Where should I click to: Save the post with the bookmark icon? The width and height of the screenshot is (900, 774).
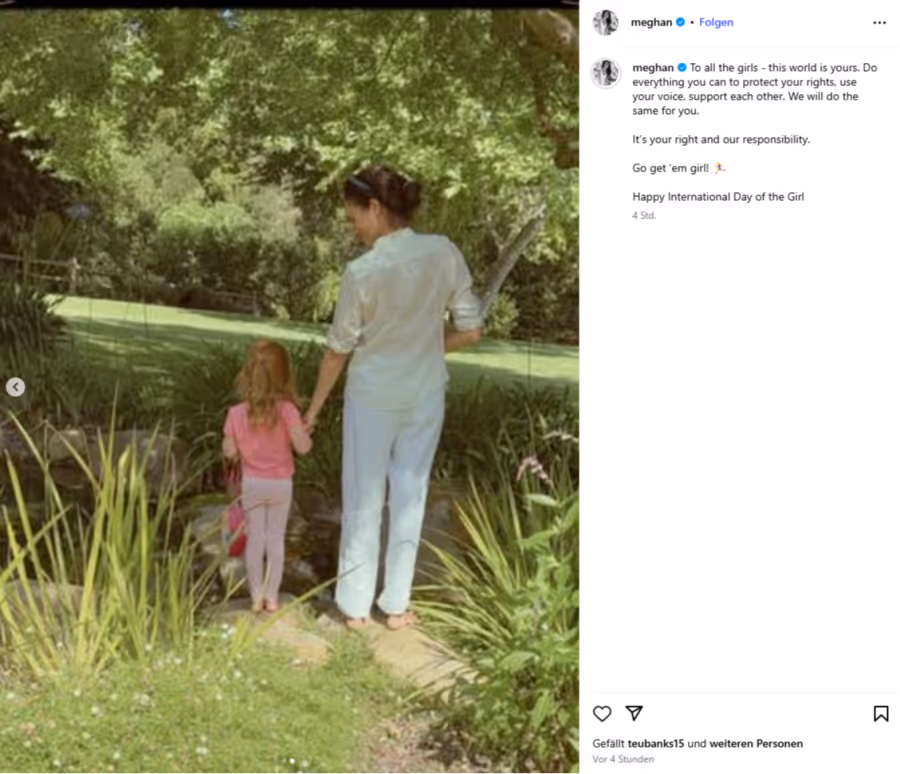(x=880, y=713)
